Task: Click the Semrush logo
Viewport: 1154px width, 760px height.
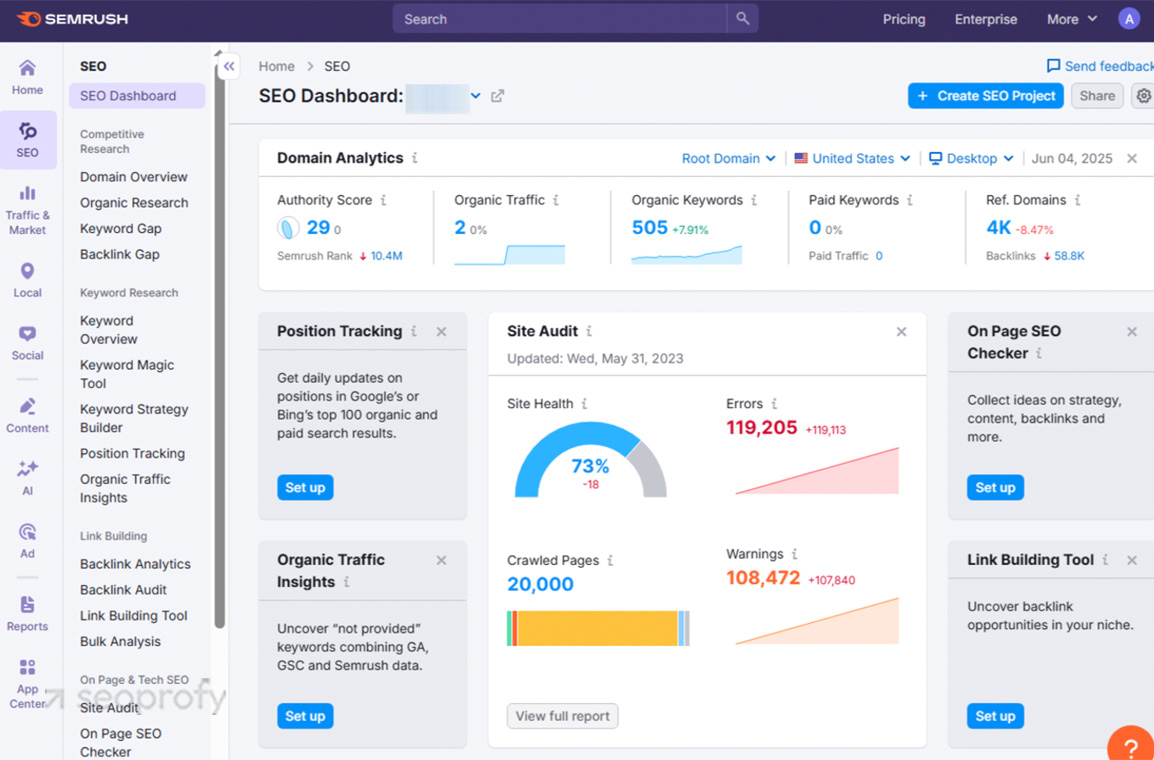Action: 72,19
